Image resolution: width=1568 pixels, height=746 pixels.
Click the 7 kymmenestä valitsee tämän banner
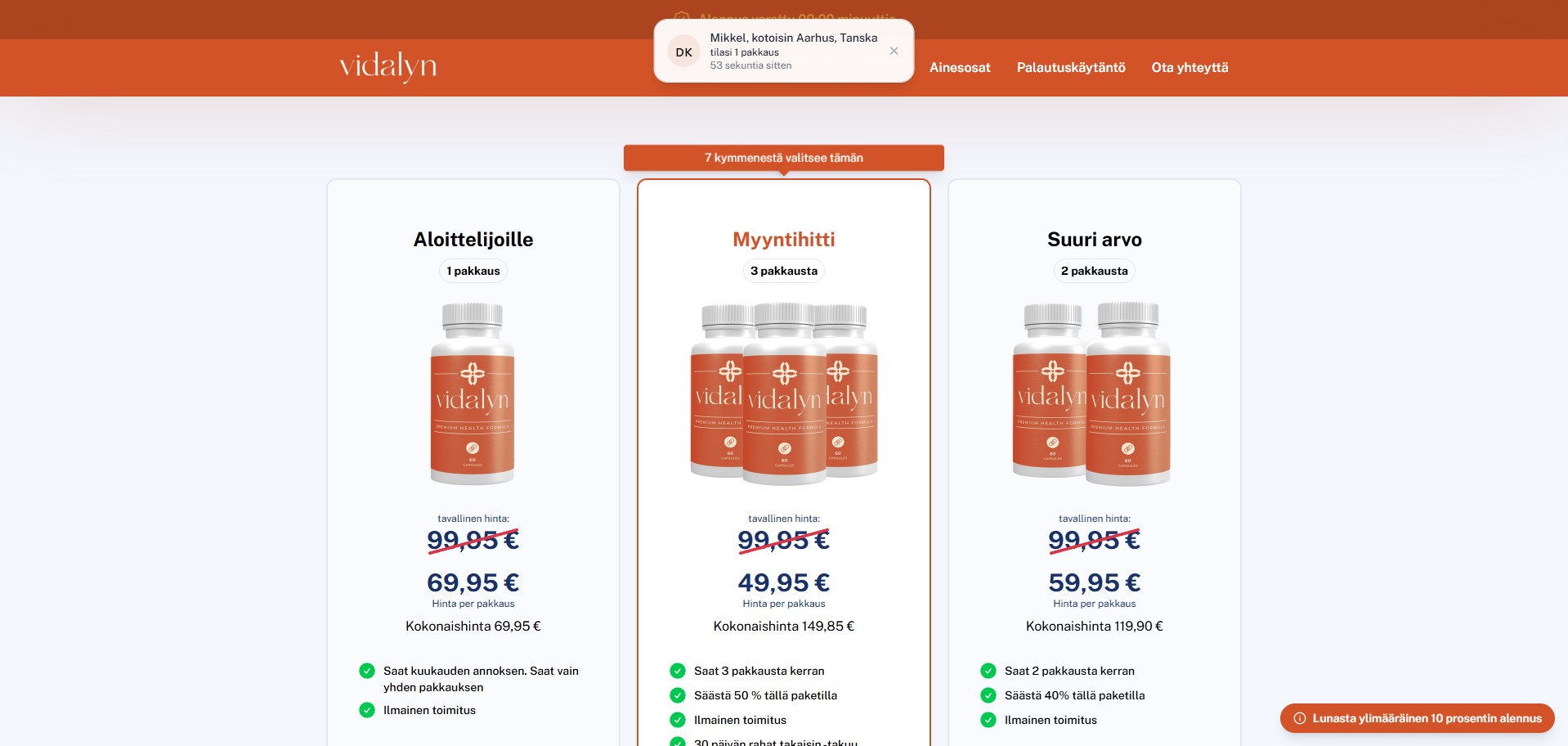[783, 158]
